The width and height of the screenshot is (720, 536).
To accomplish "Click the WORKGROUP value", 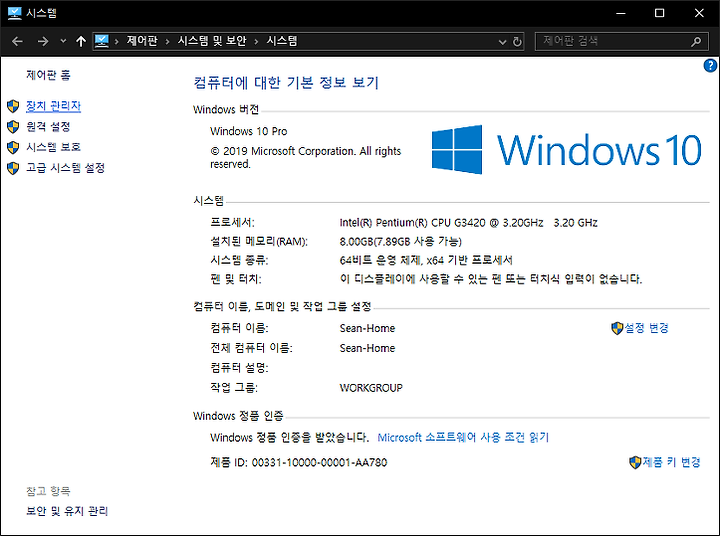I will [x=371, y=388].
